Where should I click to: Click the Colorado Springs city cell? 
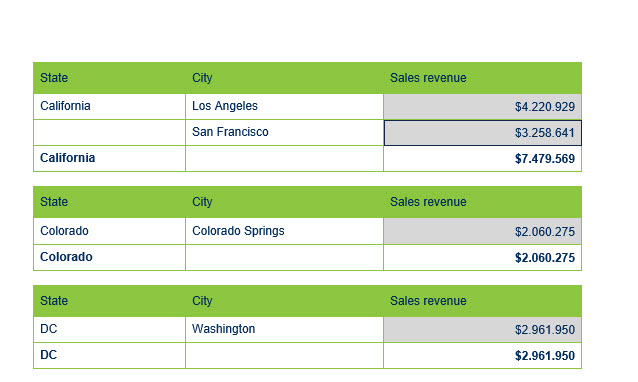click(x=284, y=231)
